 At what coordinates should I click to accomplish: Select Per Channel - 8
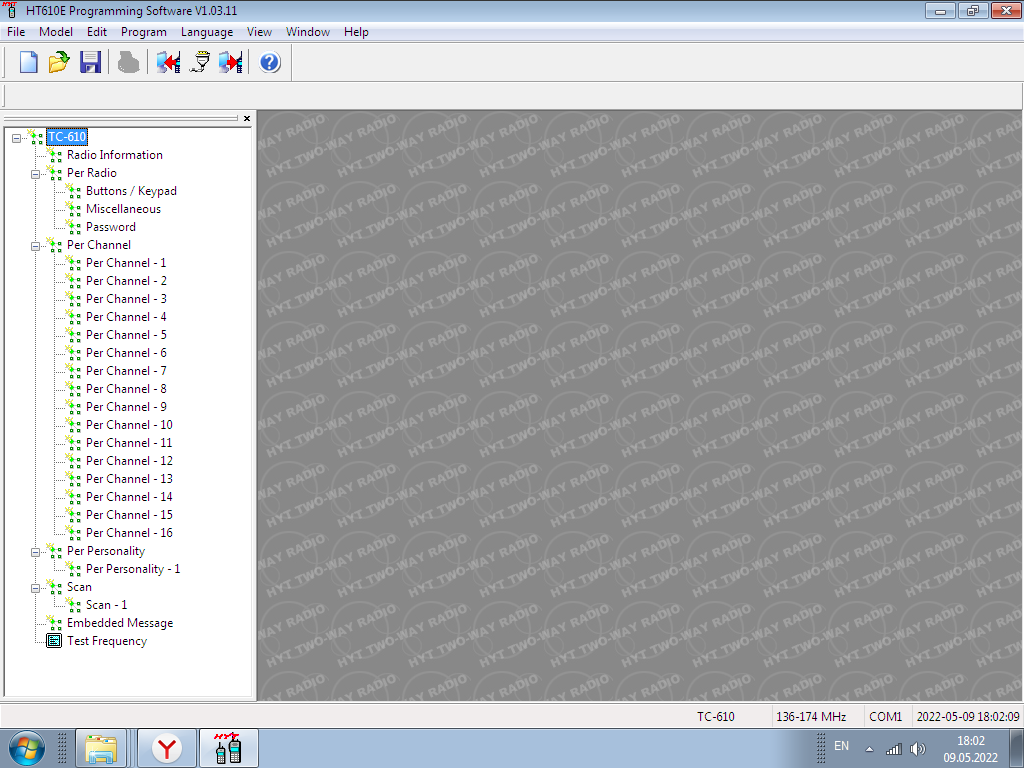coord(126,389)
